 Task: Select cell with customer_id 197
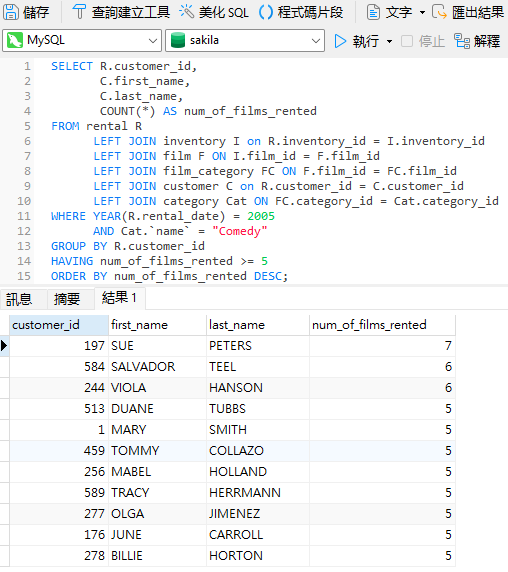(59, 345)
